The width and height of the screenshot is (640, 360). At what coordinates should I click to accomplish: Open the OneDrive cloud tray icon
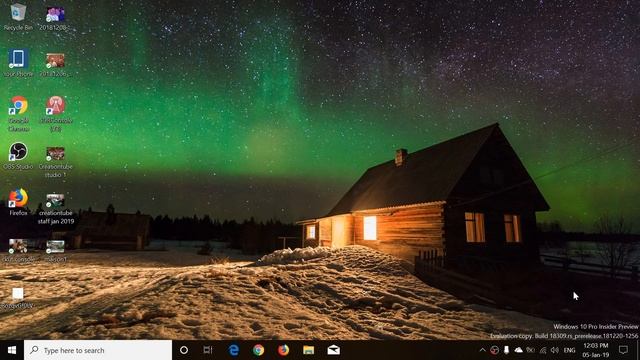(518, 350)
